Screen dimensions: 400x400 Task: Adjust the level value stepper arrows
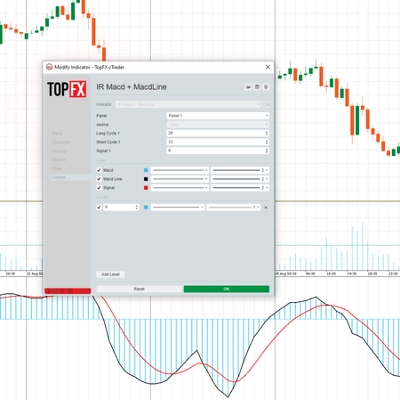pyautogui.click(x=137, y=207)
